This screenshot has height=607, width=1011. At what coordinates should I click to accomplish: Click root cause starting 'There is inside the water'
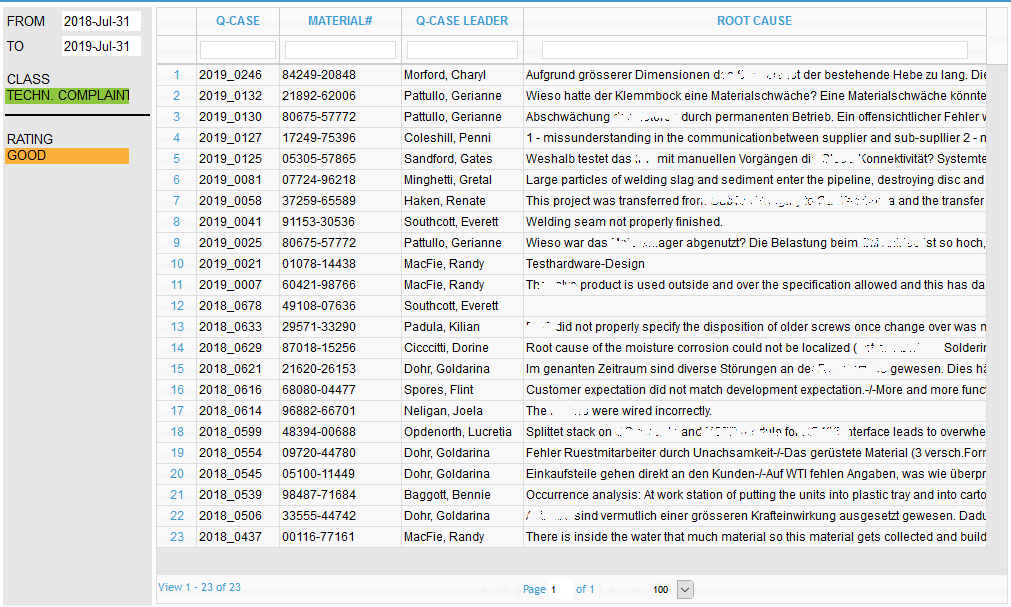(754, 537)
